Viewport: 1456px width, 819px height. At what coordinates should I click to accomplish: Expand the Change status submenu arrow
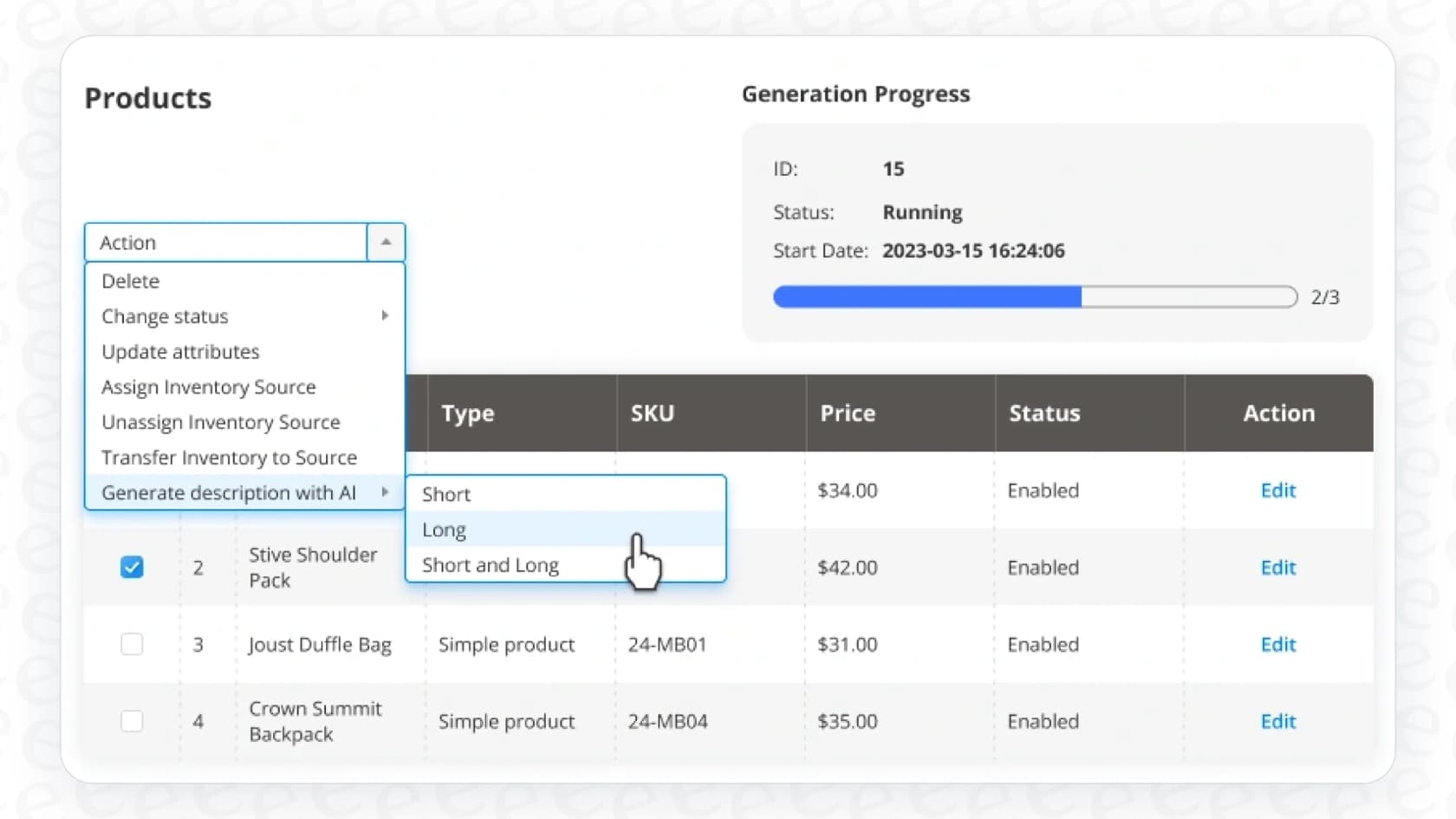point(385,315)
